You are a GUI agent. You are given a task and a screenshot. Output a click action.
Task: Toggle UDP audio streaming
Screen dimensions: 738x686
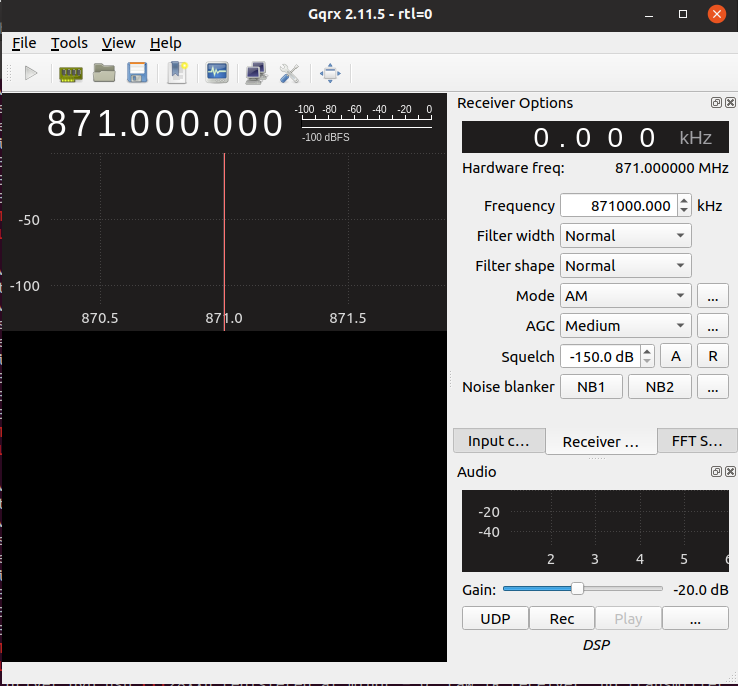(x=495, y=618)
